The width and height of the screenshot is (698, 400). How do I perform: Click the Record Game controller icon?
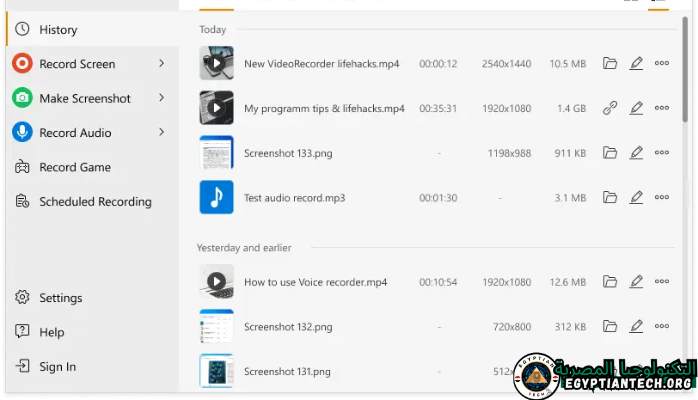pos(22,167)
